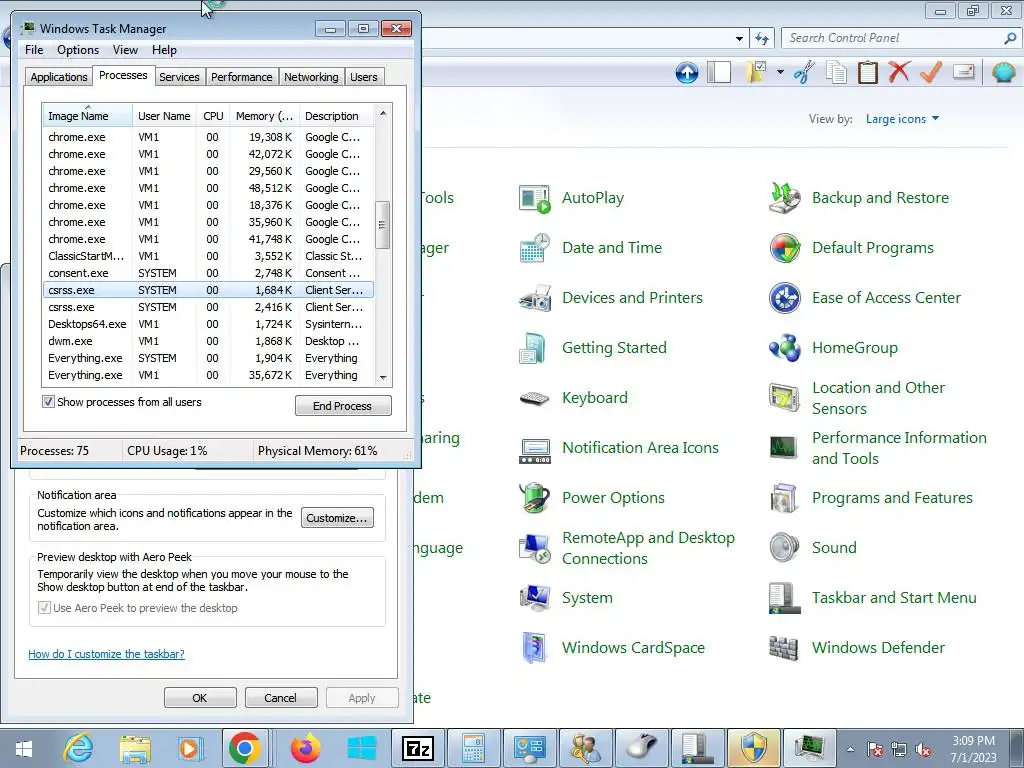
Task: Open the Task Manager File menu
Action: click(x=34, y=50)
